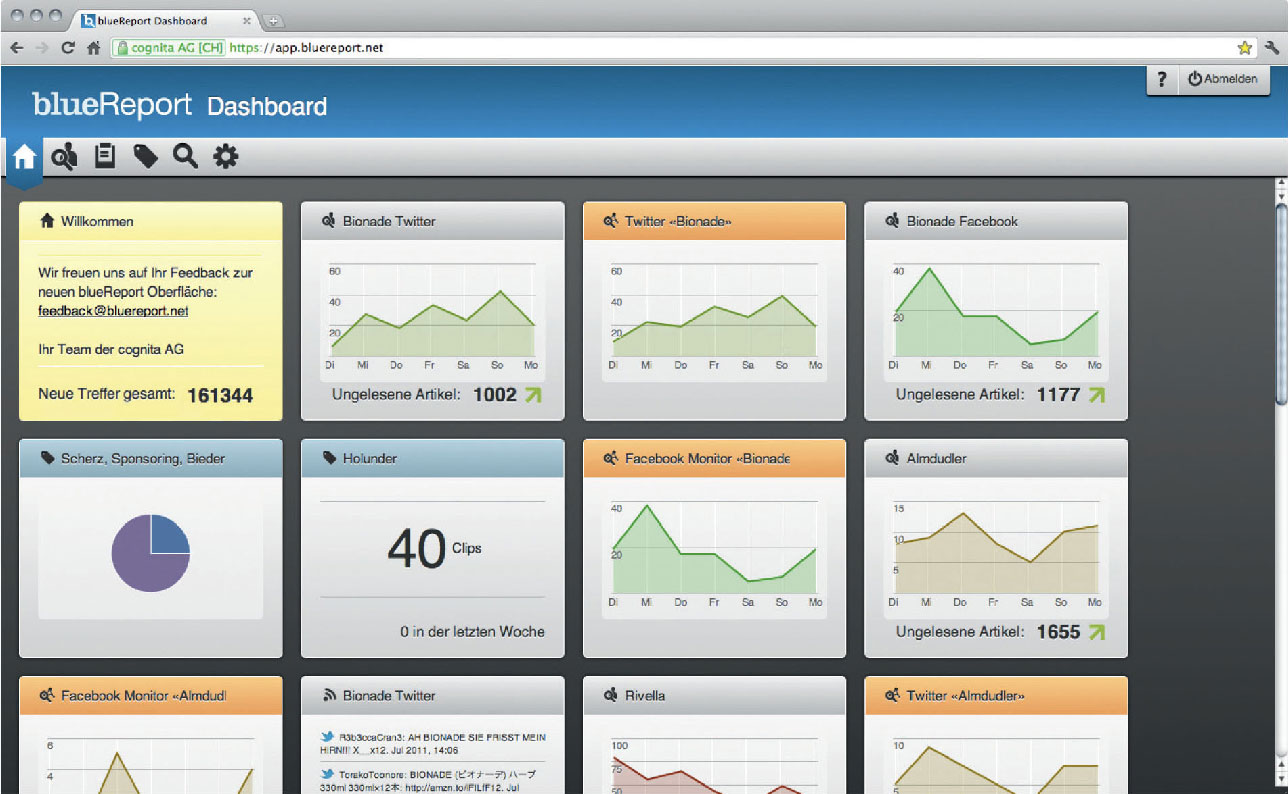1288x794 pixels.
Task: Click the Bionade Twitter widget title
Action: pyautogui.click(x=389, y=221)
